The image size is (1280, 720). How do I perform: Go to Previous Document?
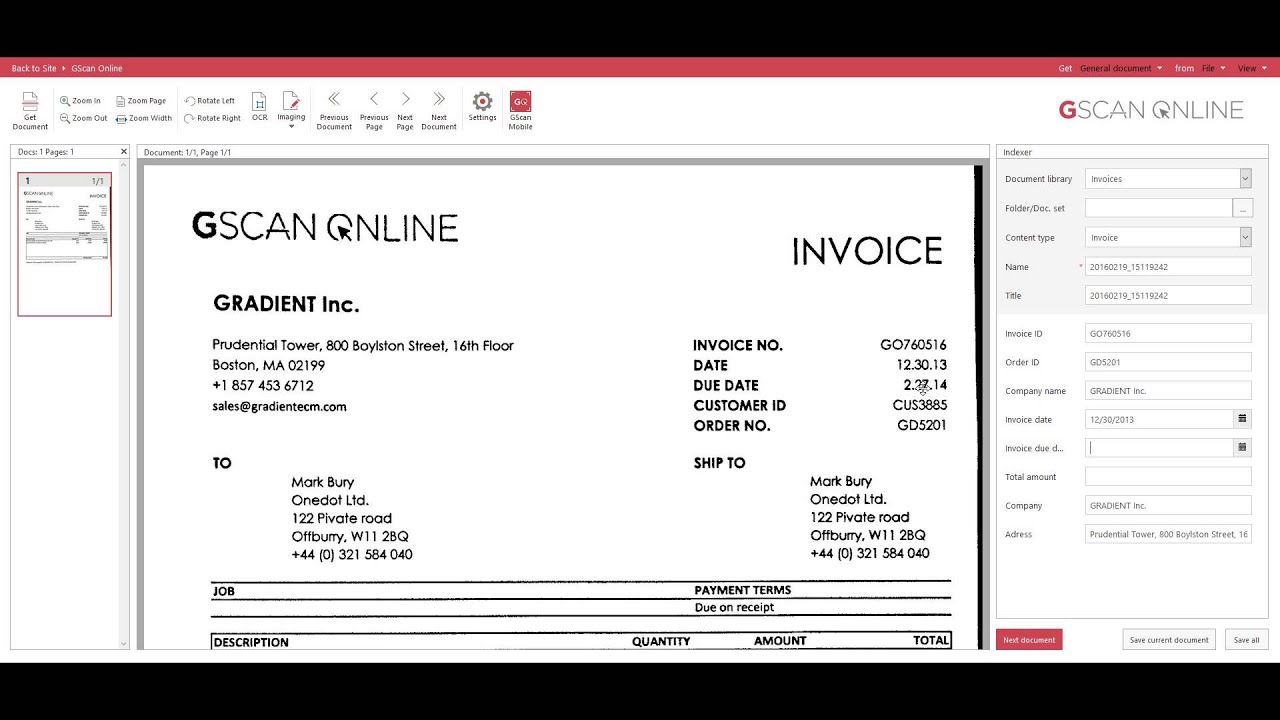tap(334, 110)
